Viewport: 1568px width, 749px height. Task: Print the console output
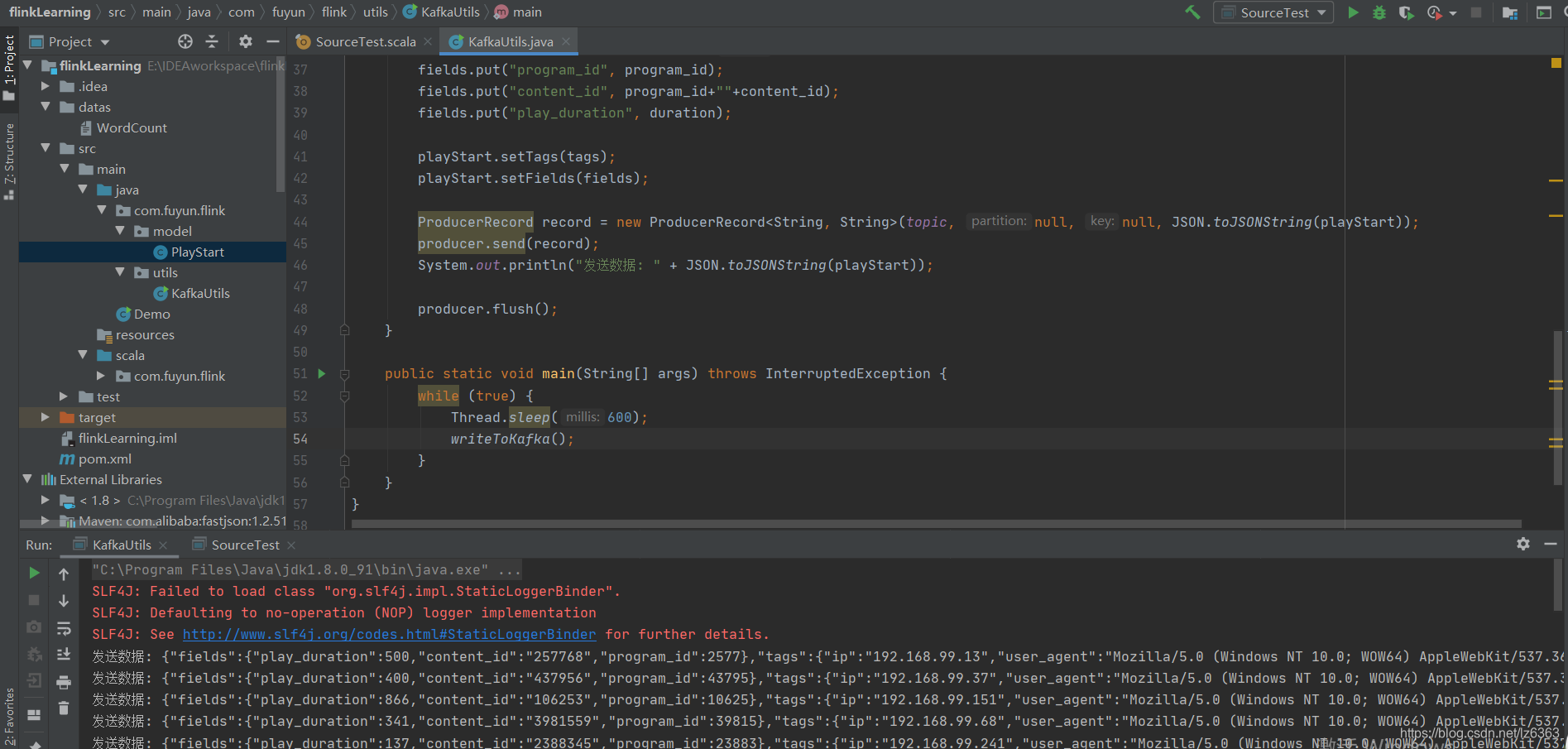(64, 682)
